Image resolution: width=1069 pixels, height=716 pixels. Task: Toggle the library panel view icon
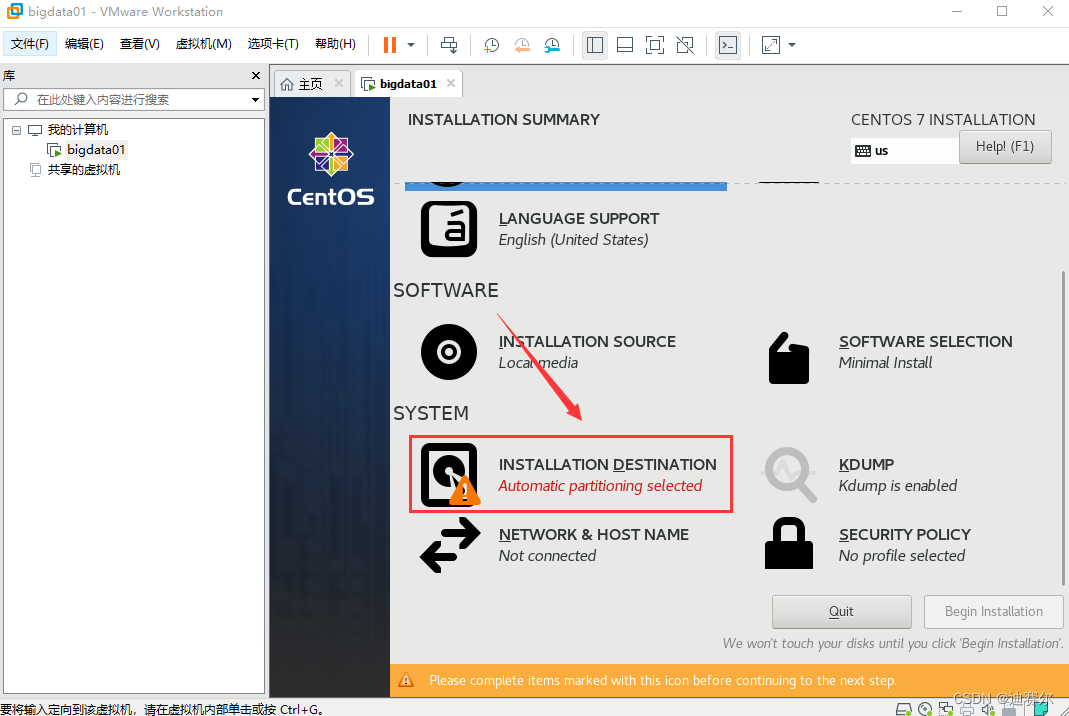594,45
